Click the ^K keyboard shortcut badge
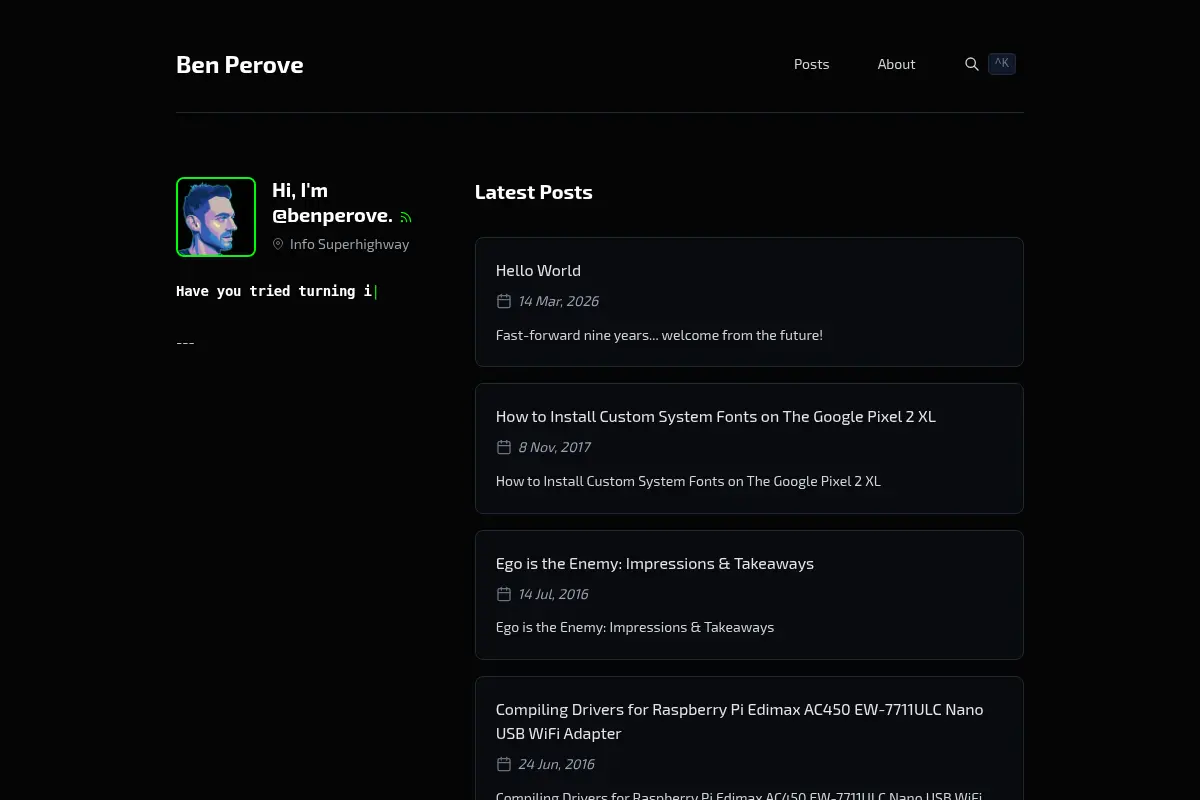This screenshot has width=1200, height=800. coord(1002,64)
